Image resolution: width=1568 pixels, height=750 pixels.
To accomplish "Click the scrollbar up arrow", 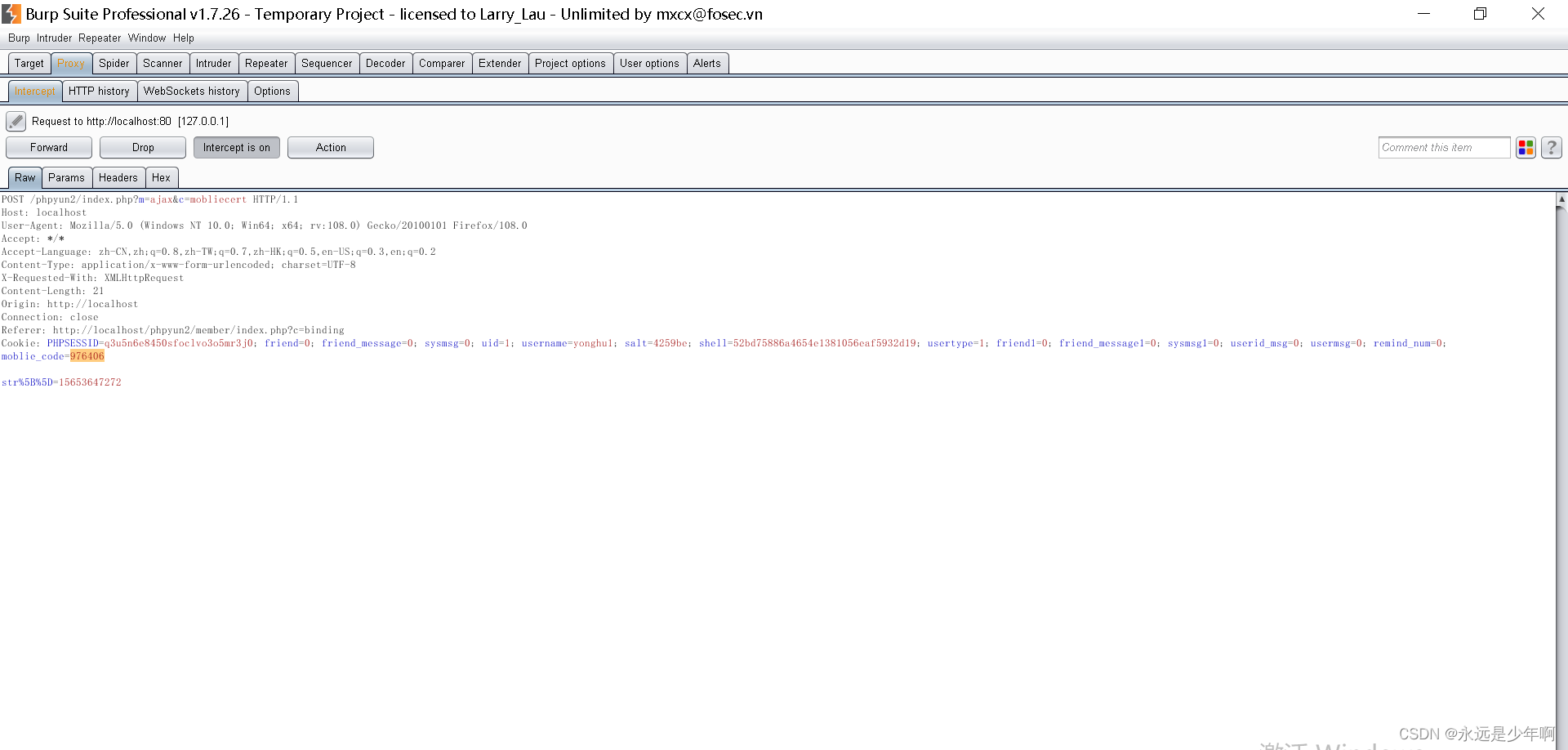I will [1561, 199].
